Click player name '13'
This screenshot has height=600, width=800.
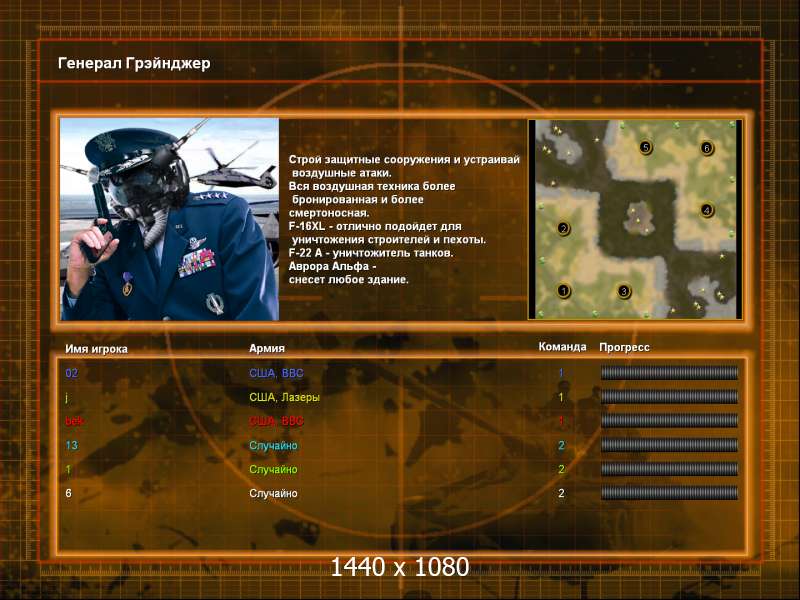(71, 445)
